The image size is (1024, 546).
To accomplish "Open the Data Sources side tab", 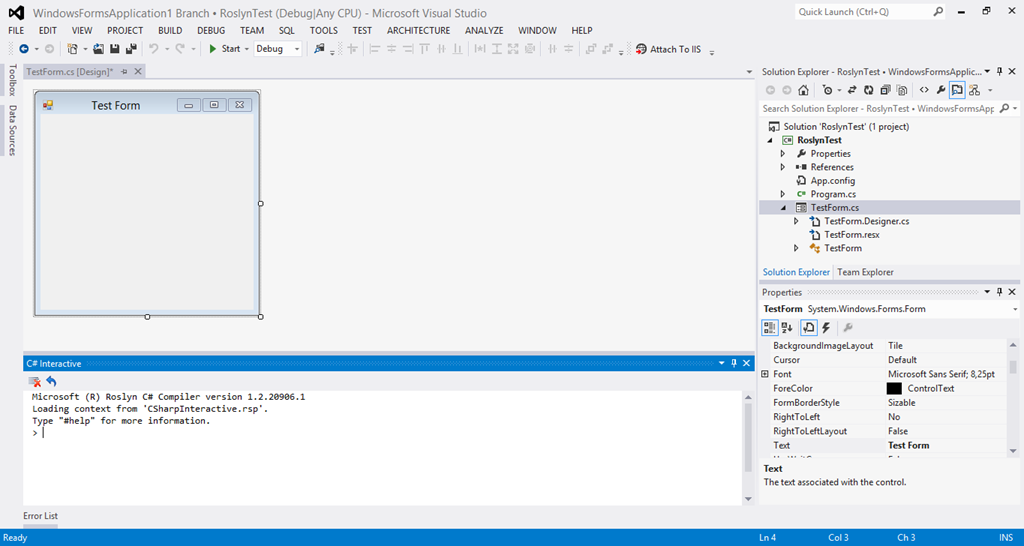I will tap(12, 129).
